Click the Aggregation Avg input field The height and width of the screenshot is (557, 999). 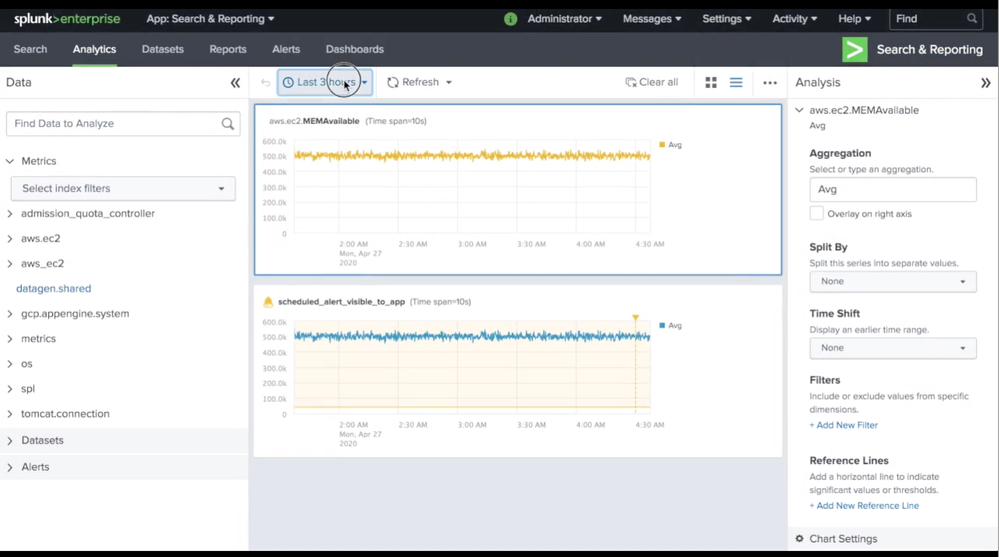coord(893,189)
